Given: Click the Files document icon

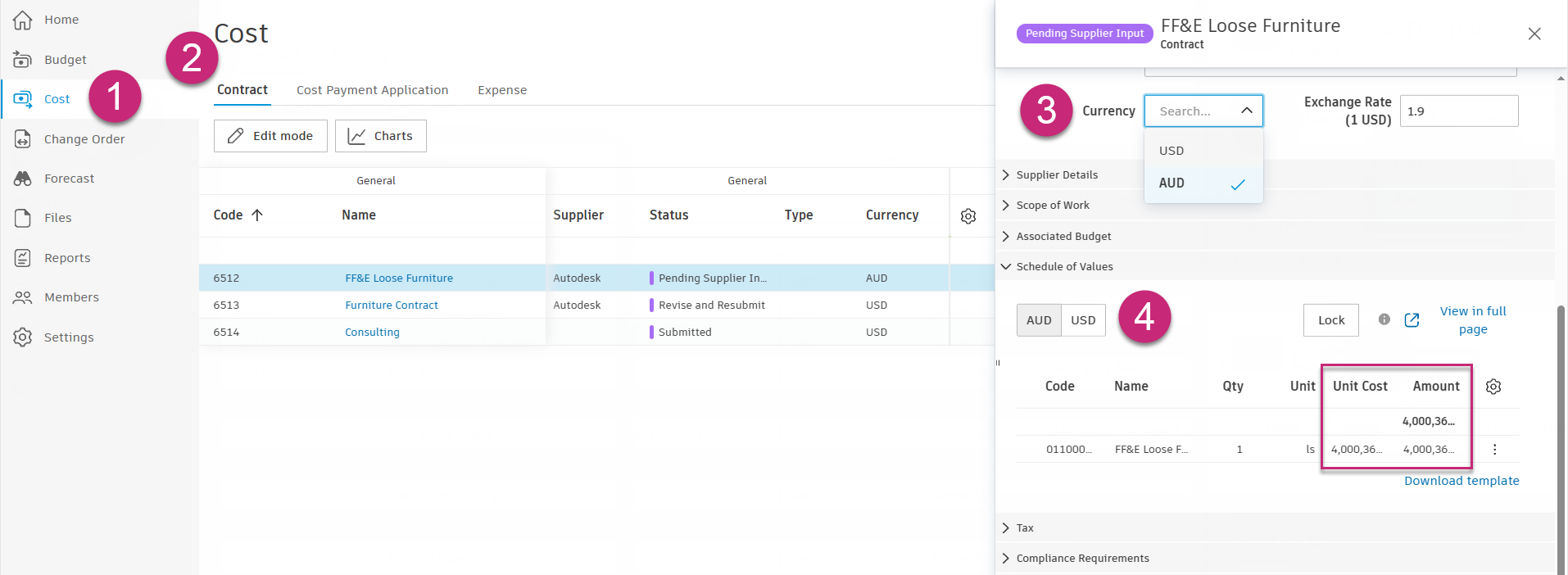Looking at the screenshot, I should tap(23, 218).
